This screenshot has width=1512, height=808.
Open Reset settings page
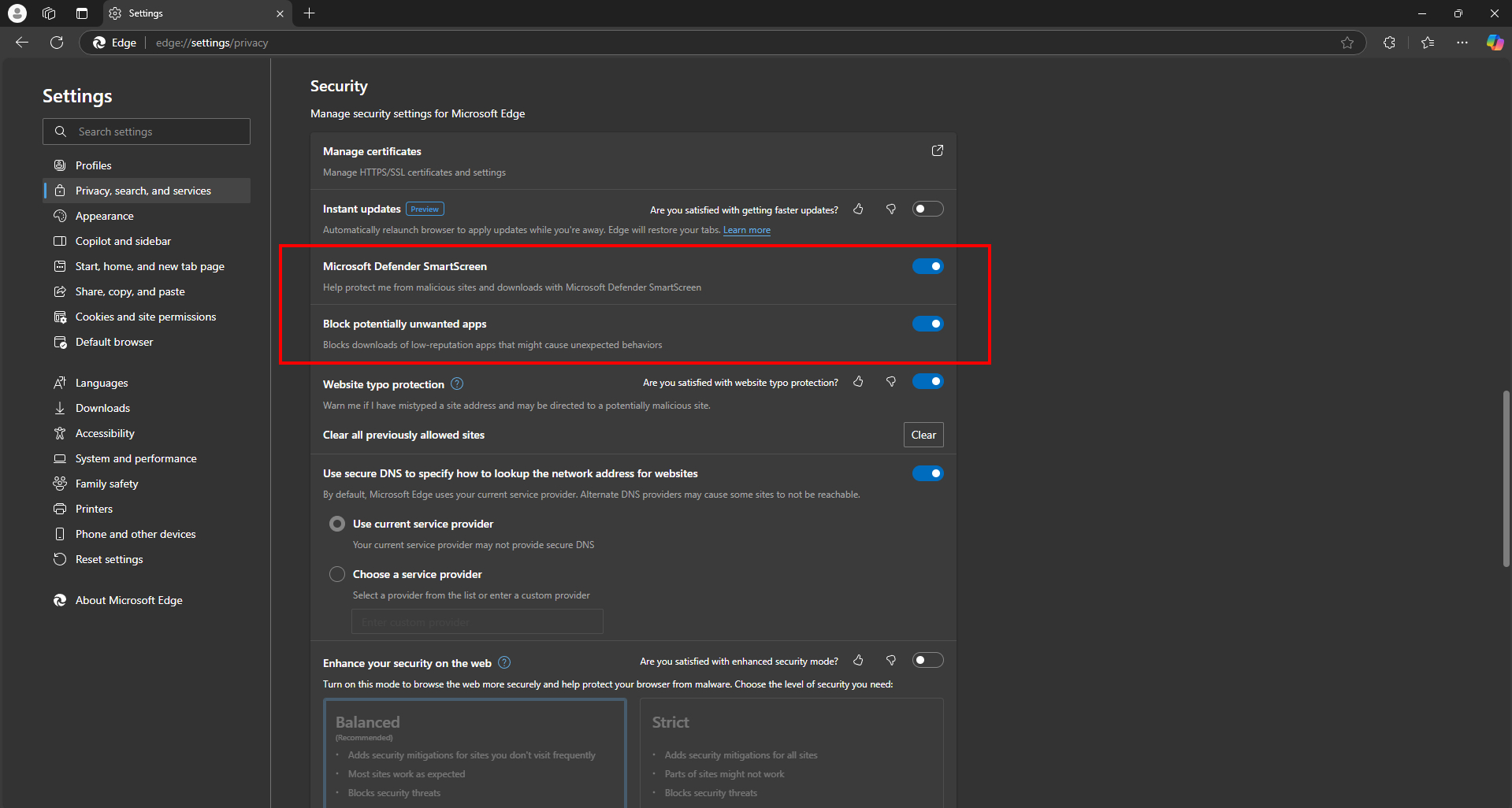pyautogui.click(x=147, y=559)
